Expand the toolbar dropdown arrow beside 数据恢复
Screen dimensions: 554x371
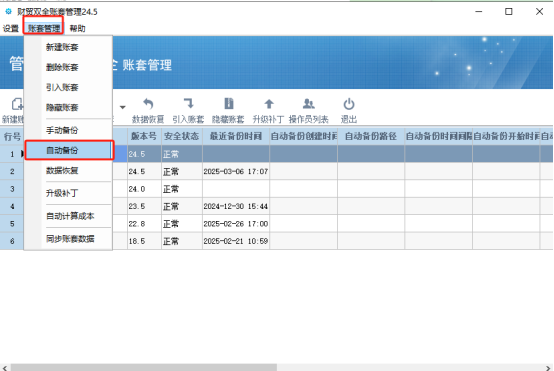123,107
